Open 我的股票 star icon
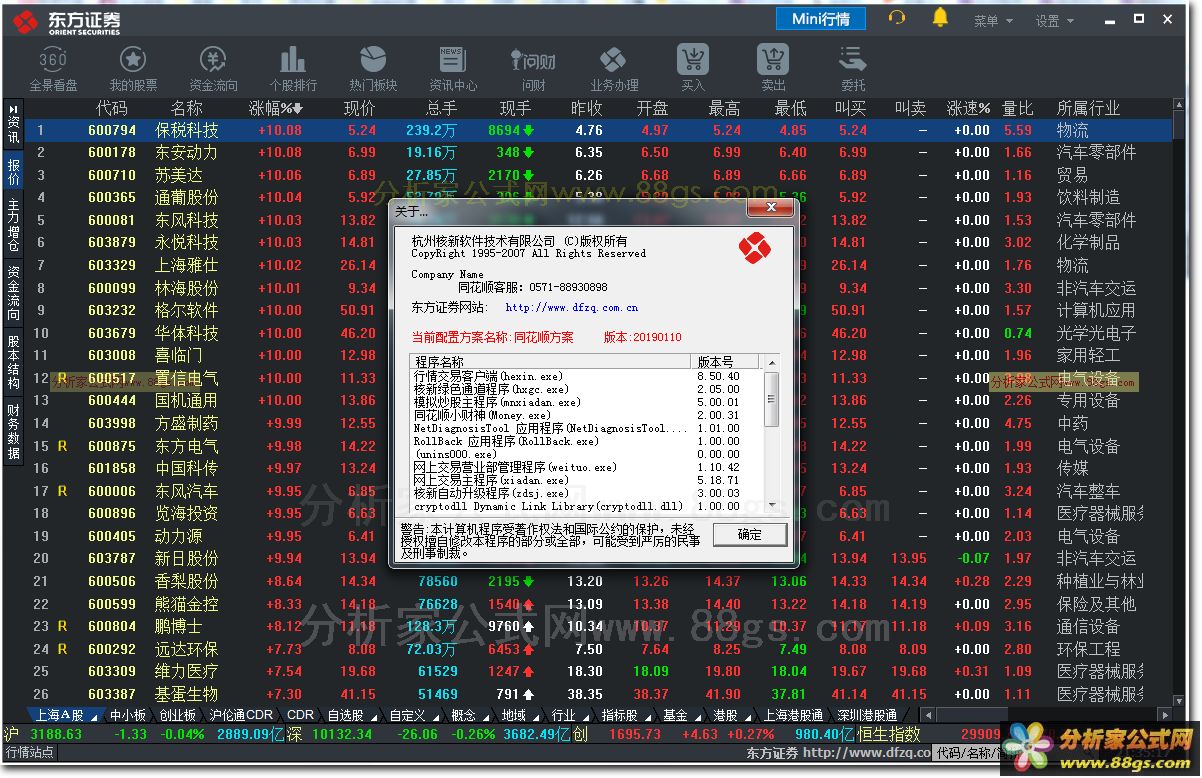1202x778 pixels. [x=133, y=58]
